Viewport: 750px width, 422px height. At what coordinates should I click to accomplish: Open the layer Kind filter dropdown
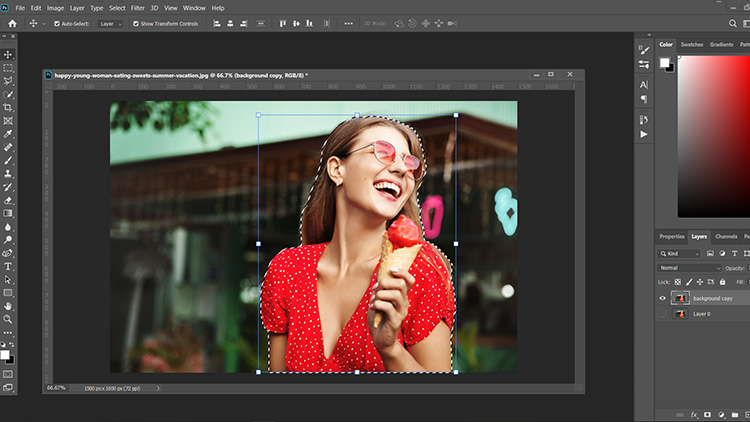point(680,254)
